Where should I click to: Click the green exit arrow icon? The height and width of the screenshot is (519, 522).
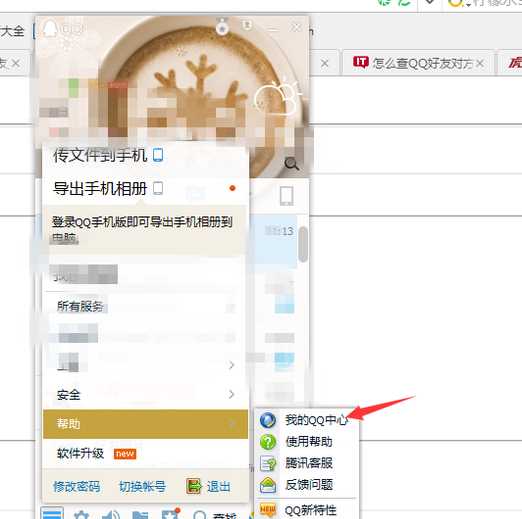point(194,486)
